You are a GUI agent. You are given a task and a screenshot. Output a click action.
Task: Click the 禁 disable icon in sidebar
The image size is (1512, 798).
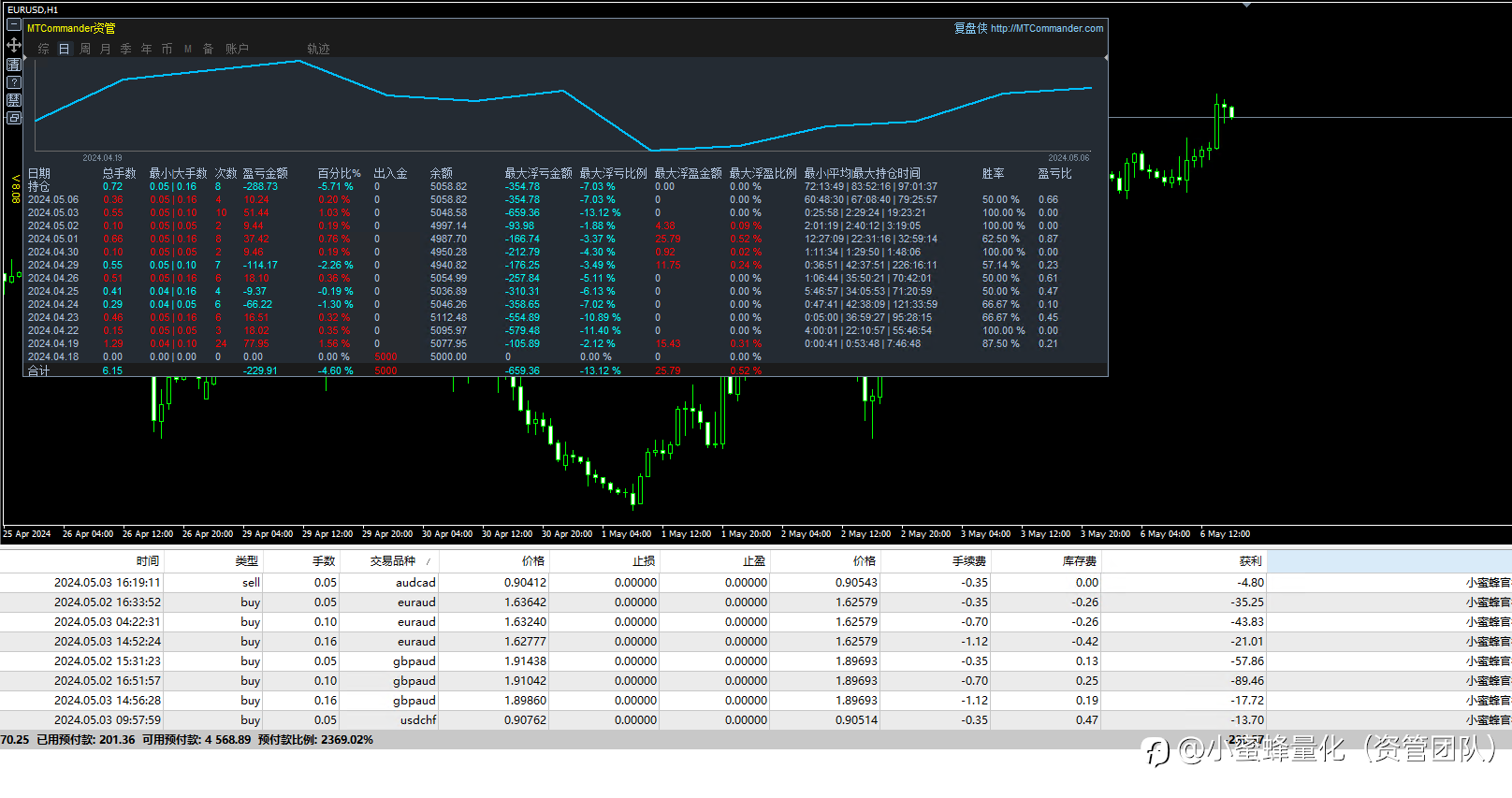14,100
